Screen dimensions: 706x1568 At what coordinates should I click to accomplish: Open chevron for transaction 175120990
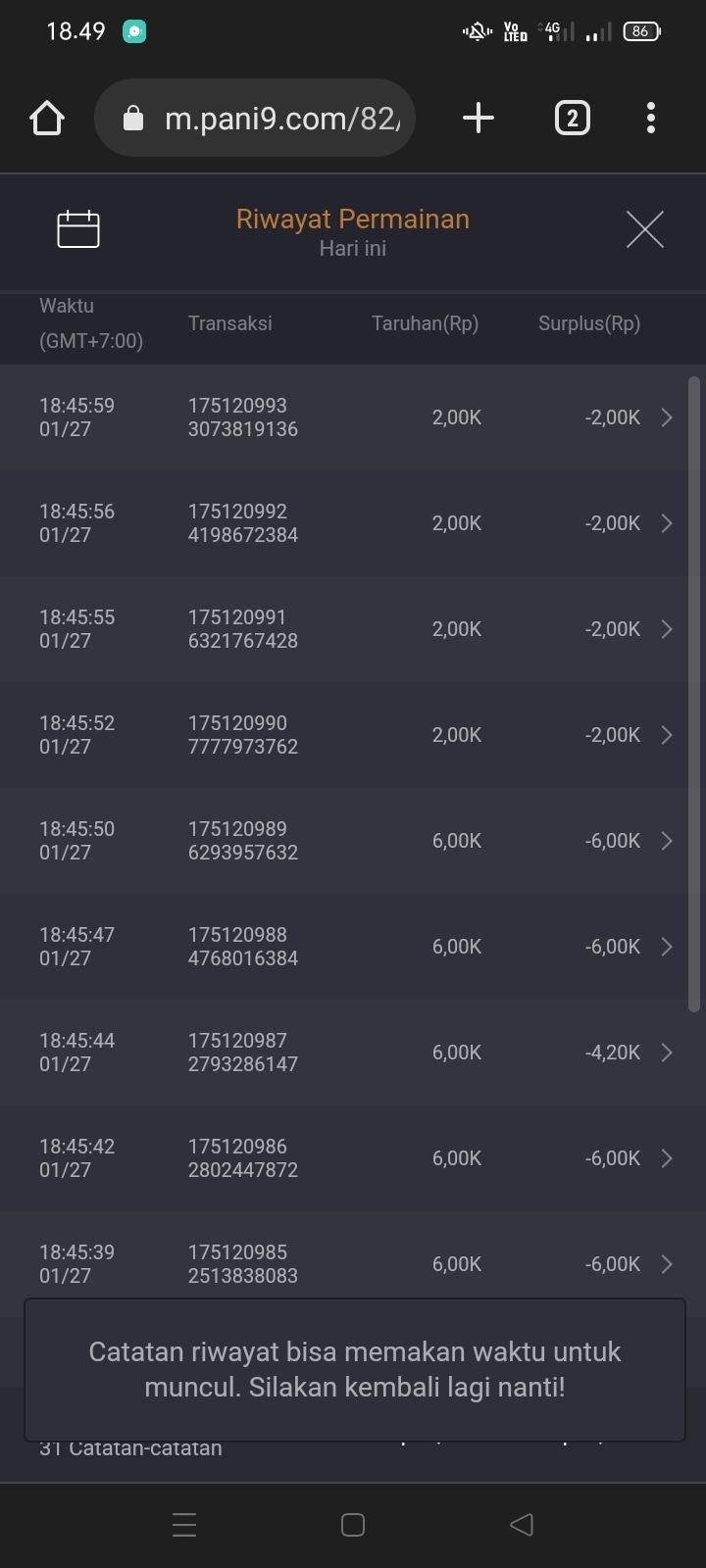pos(667,735)
